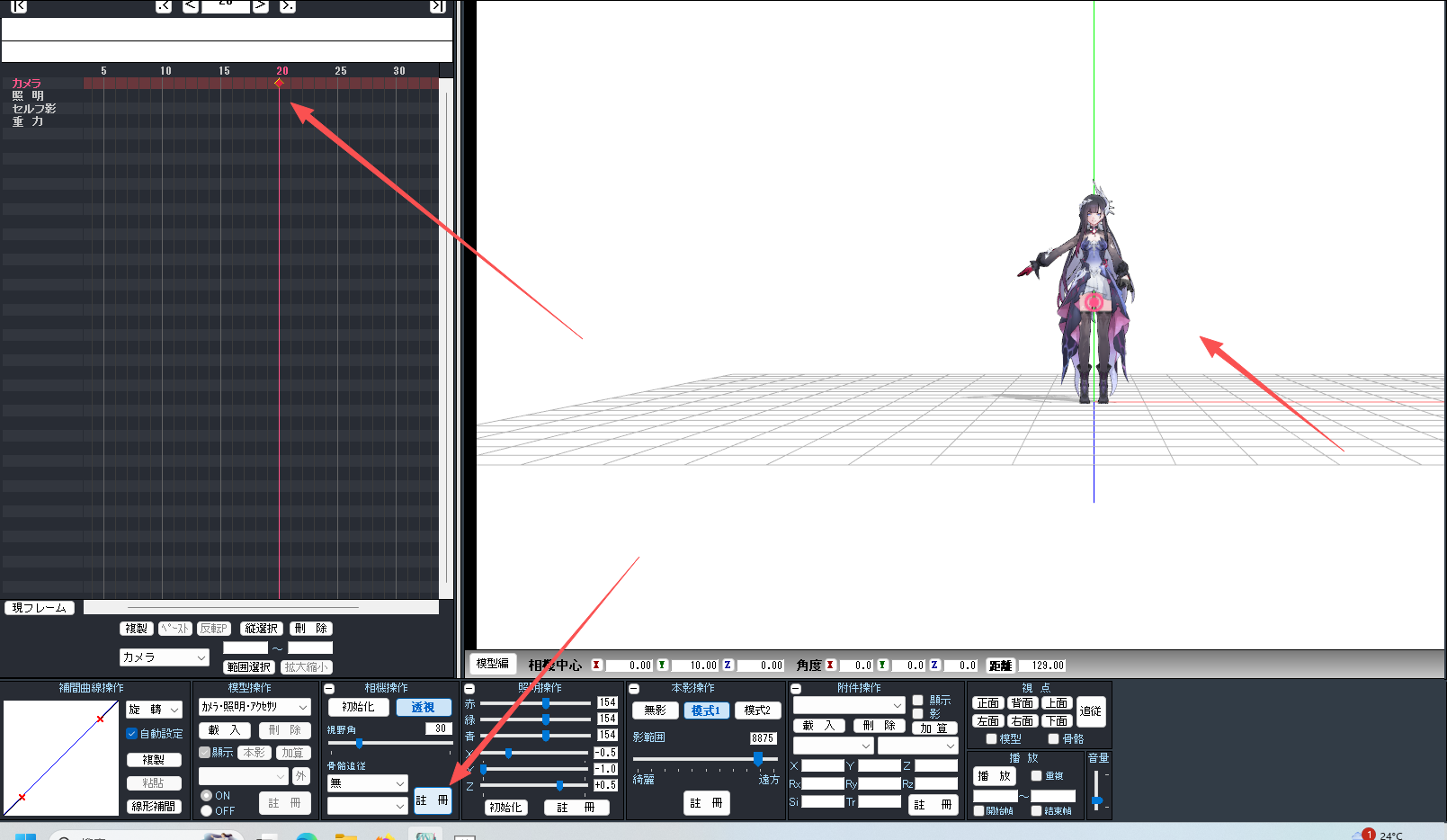Click the 線形補間 button
Image resolution: width=1447 pixels, height=840 pixels.
tap(155, 807)
